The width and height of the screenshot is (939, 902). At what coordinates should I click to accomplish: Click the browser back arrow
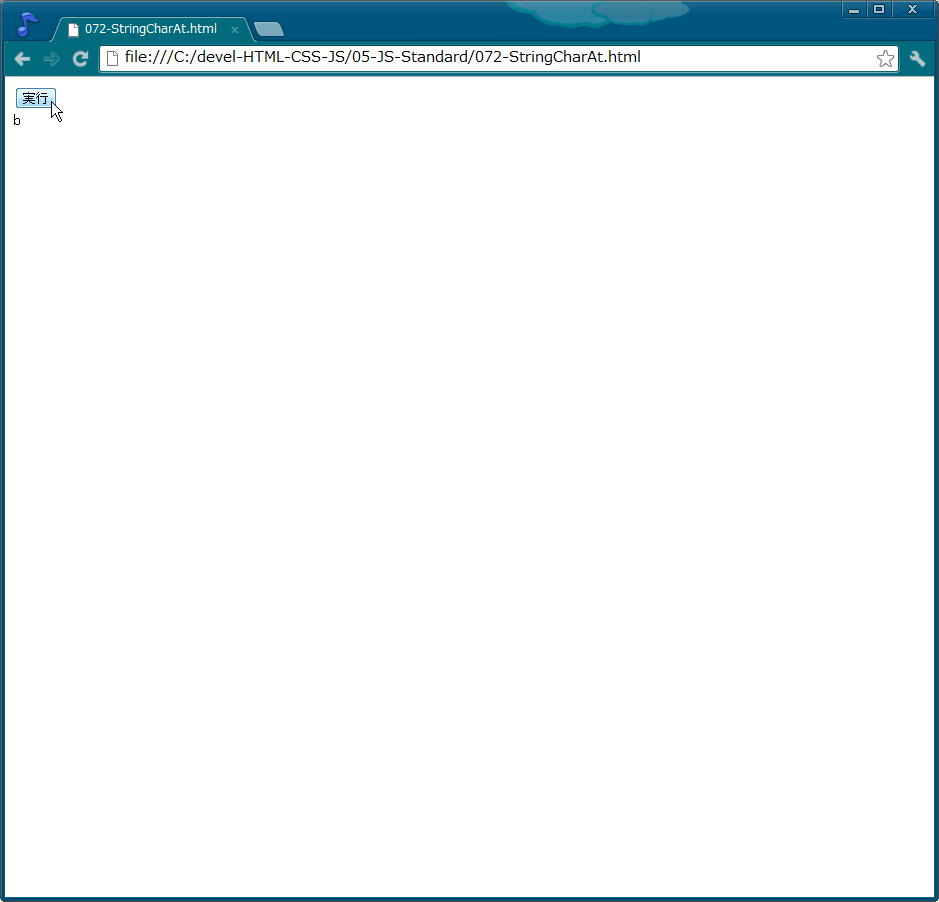(23, 59)
